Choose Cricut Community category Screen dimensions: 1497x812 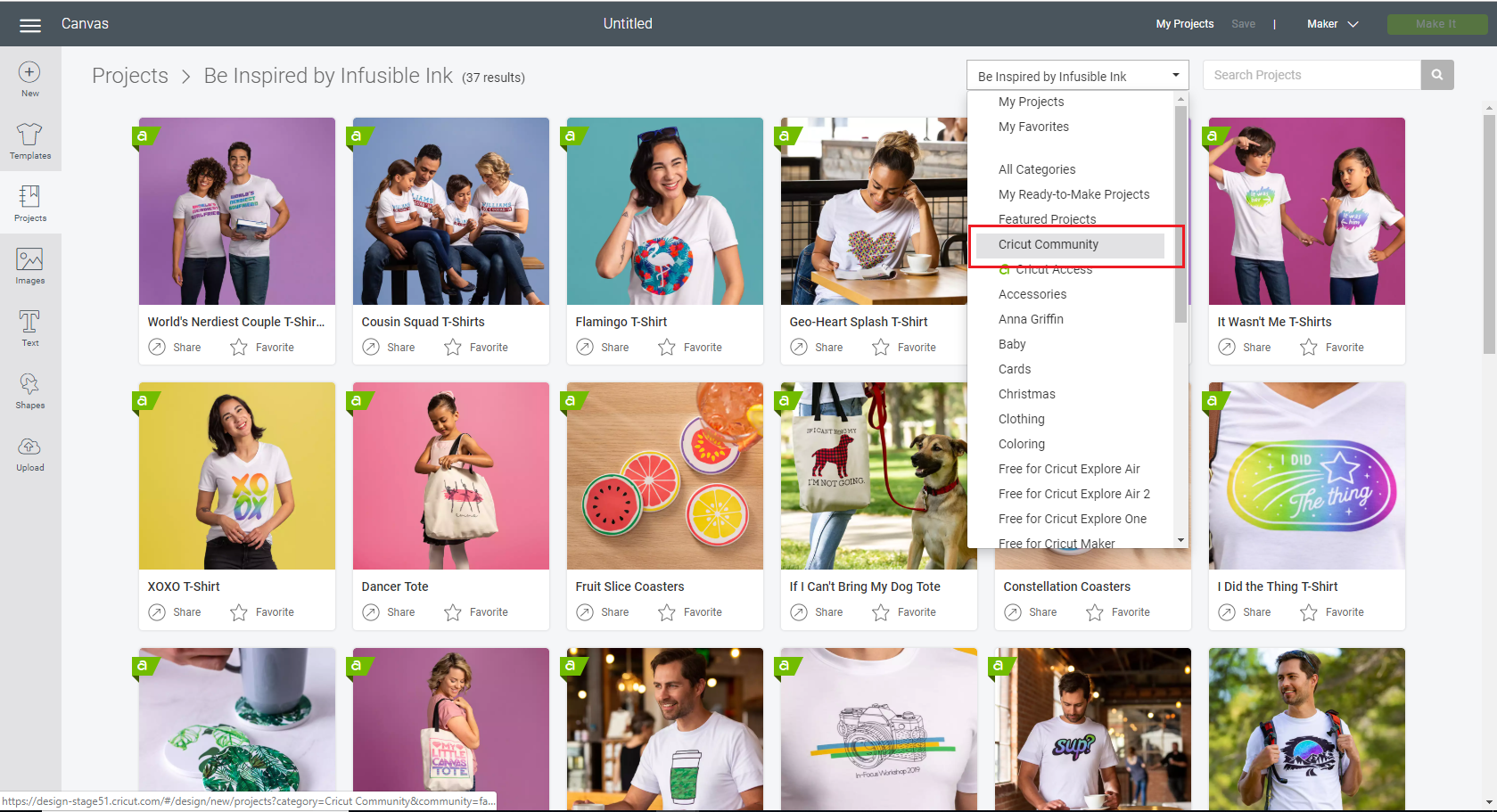pos(1070,244)
